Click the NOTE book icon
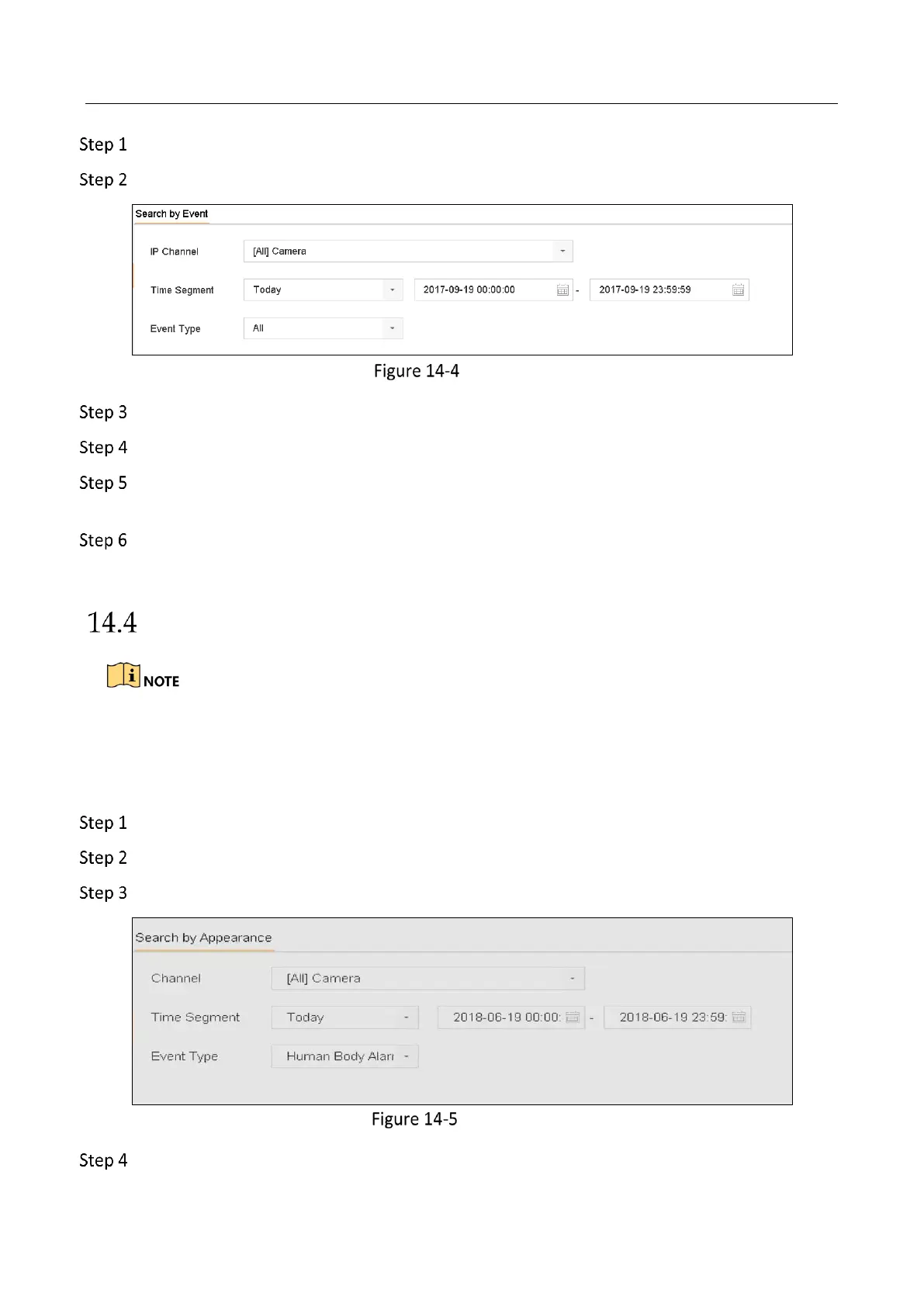This screenshot has width=924, height=1307. point(123,675)
